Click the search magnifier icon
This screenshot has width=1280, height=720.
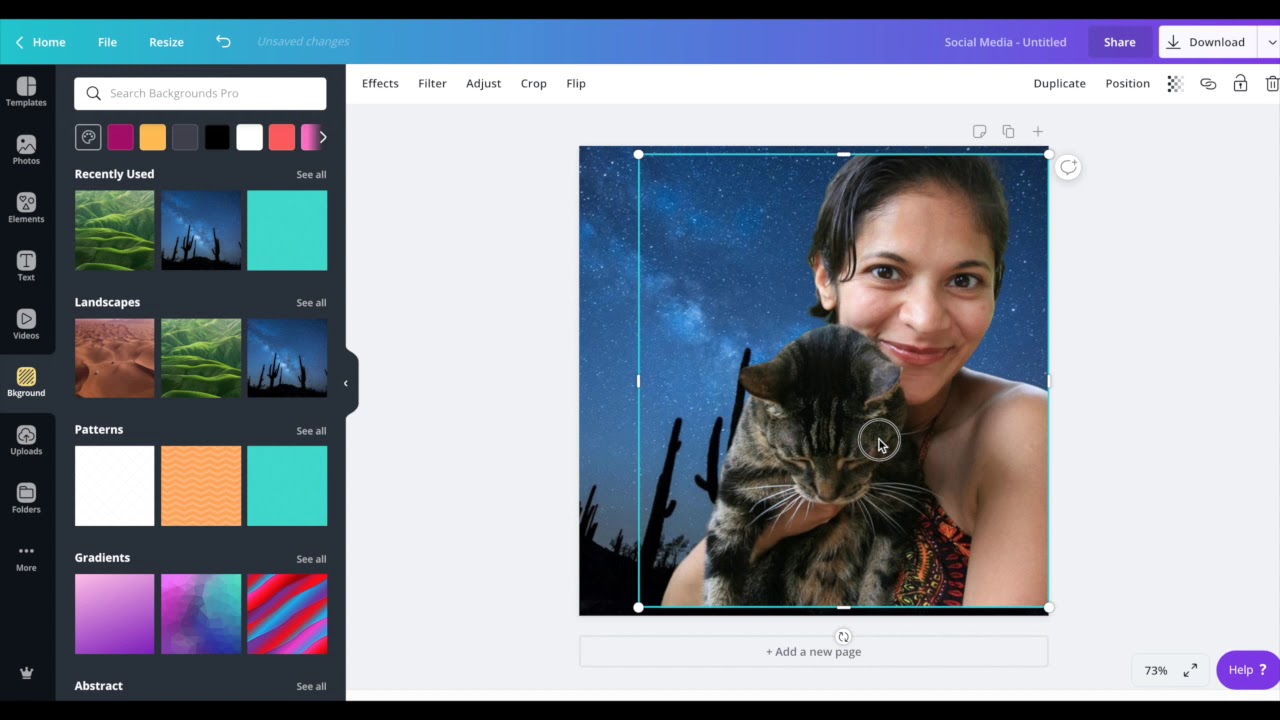click(93, 93)
